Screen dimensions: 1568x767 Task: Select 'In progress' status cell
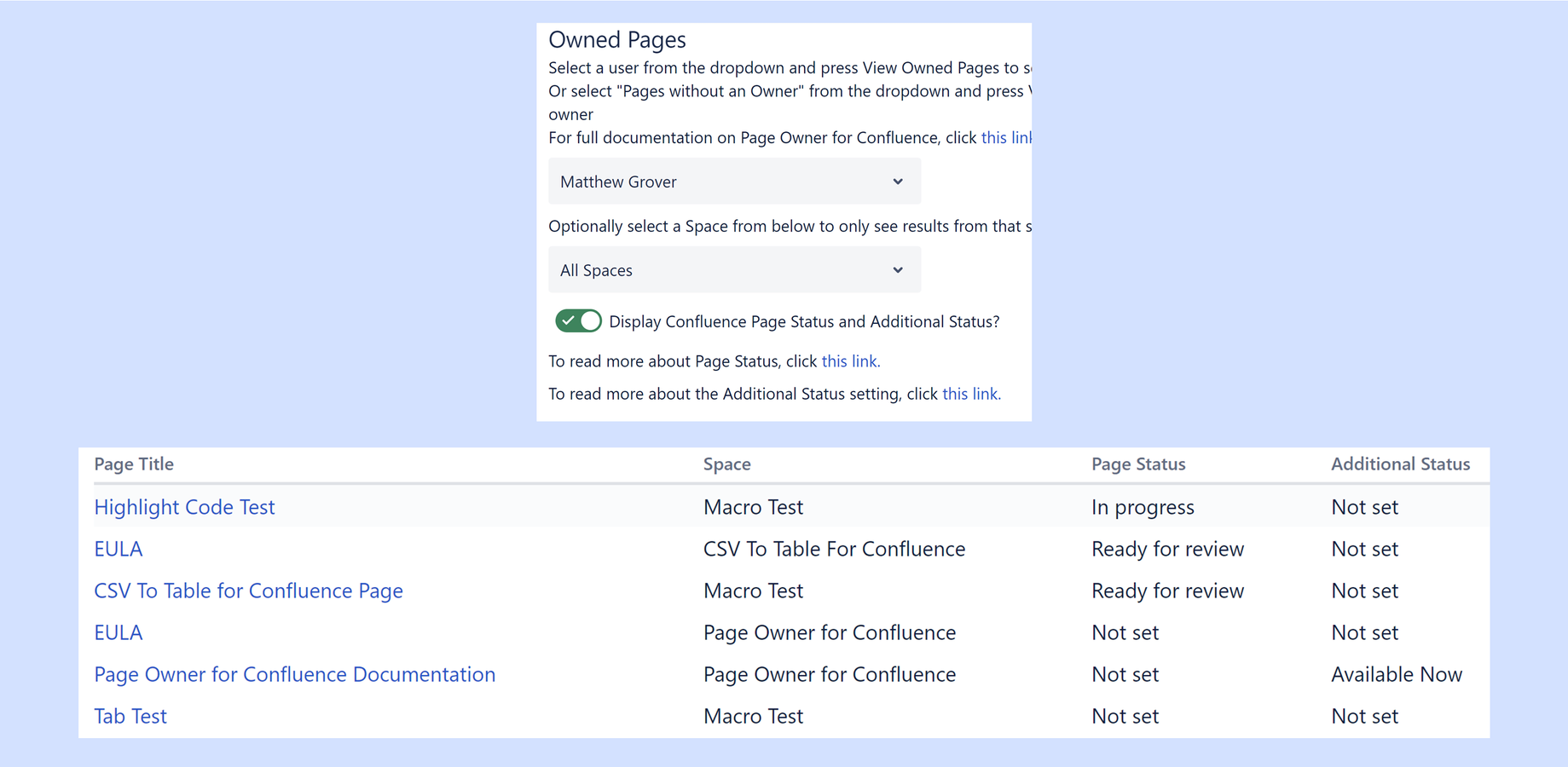coord(1143,506)
